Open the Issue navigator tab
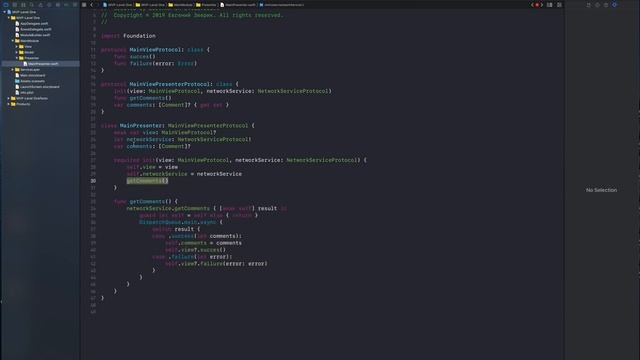This screenshot has width=640, height=360. tap(40, 5)
